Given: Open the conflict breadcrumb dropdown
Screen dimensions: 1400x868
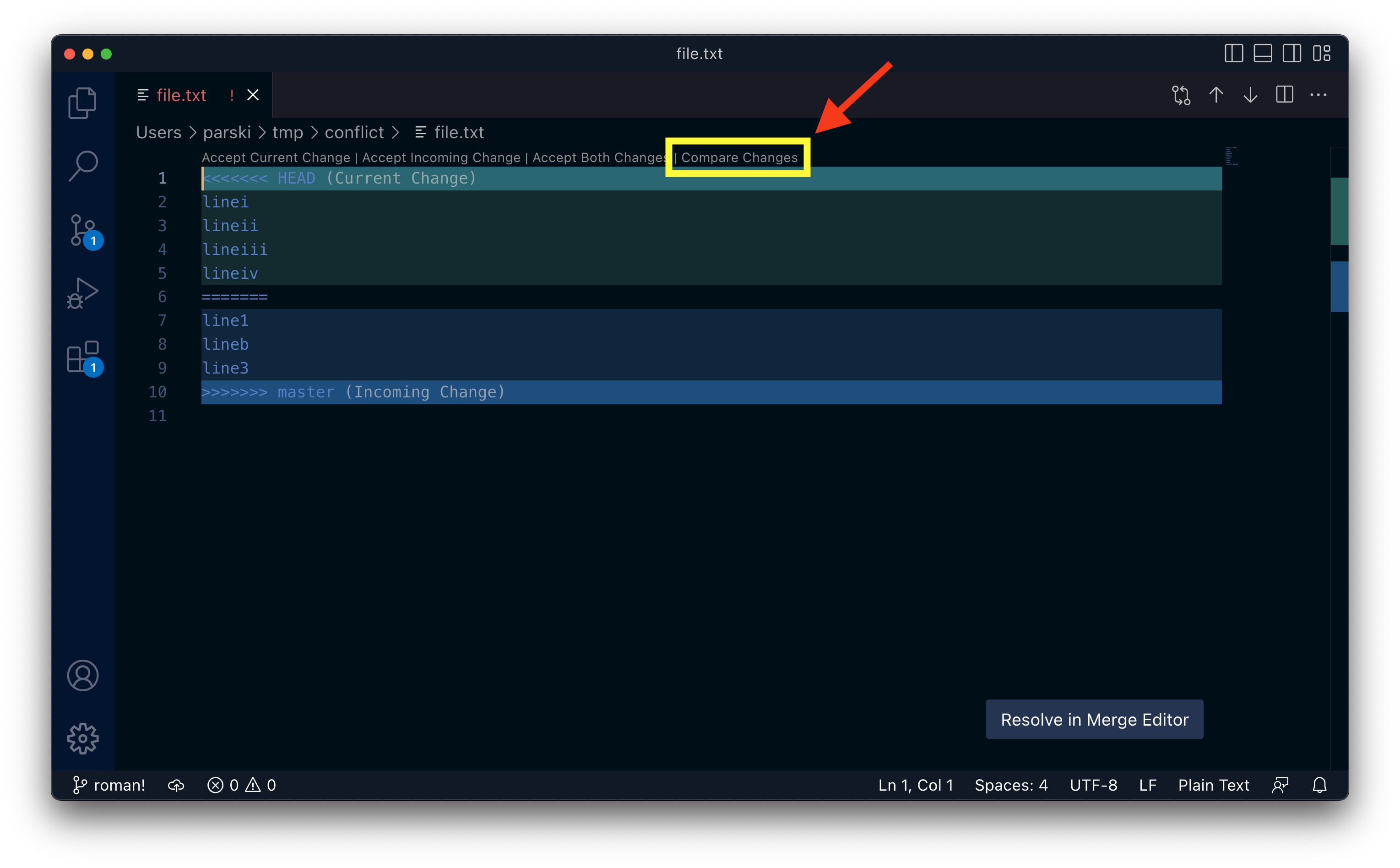Looking at the screenshot, I should [354, 132].
